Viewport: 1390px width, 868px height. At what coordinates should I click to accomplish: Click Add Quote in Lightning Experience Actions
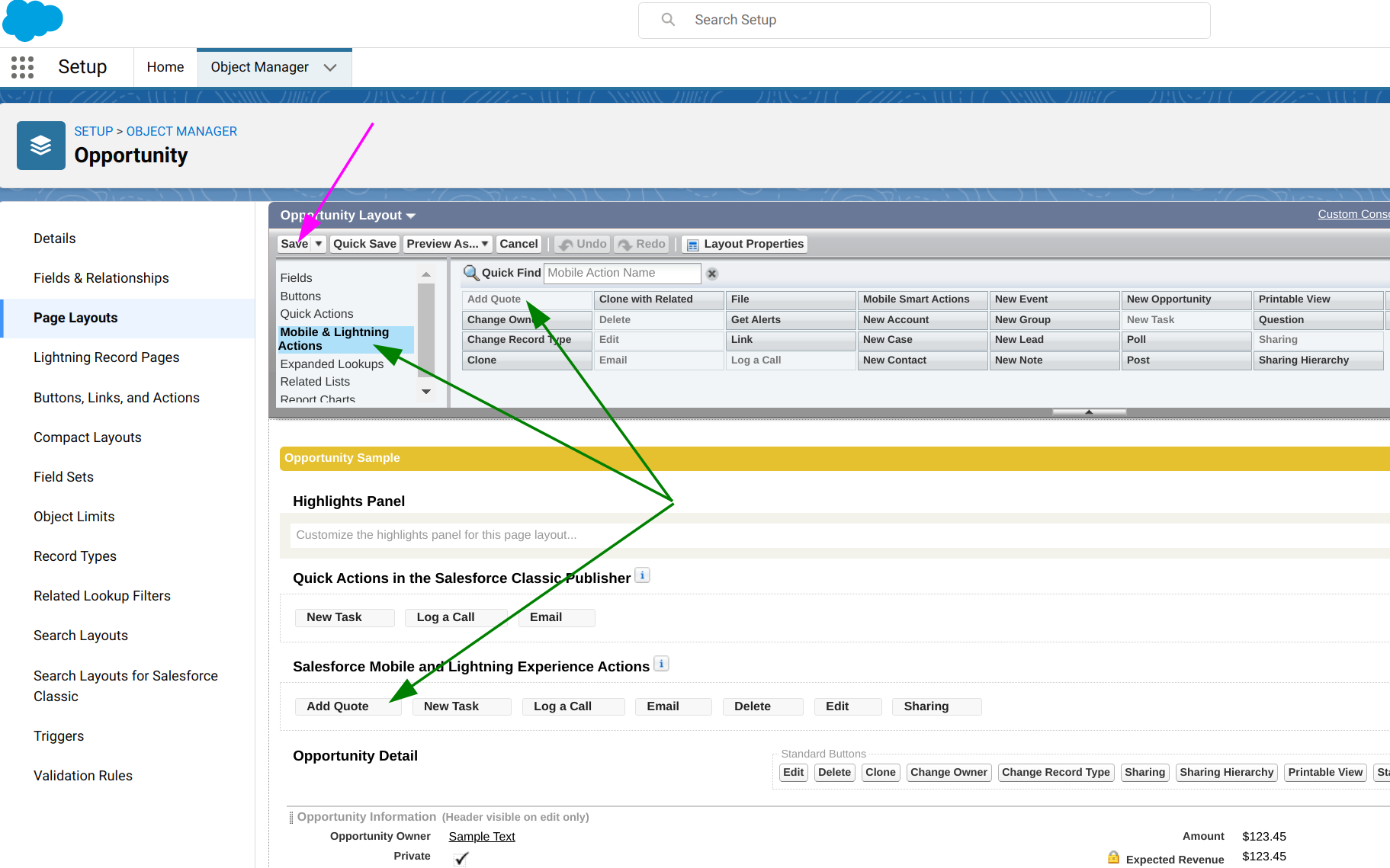pyautogui.click(x=348, y=706)
